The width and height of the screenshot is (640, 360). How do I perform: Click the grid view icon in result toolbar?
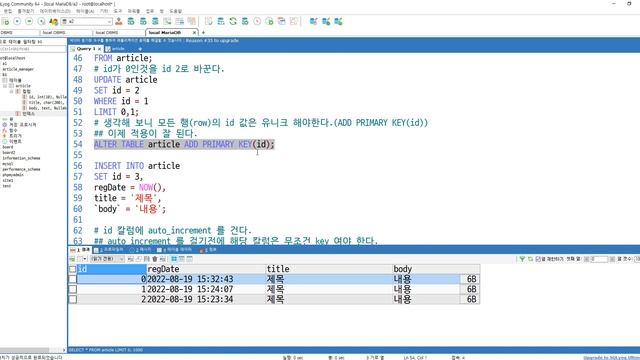click(174, 259)
